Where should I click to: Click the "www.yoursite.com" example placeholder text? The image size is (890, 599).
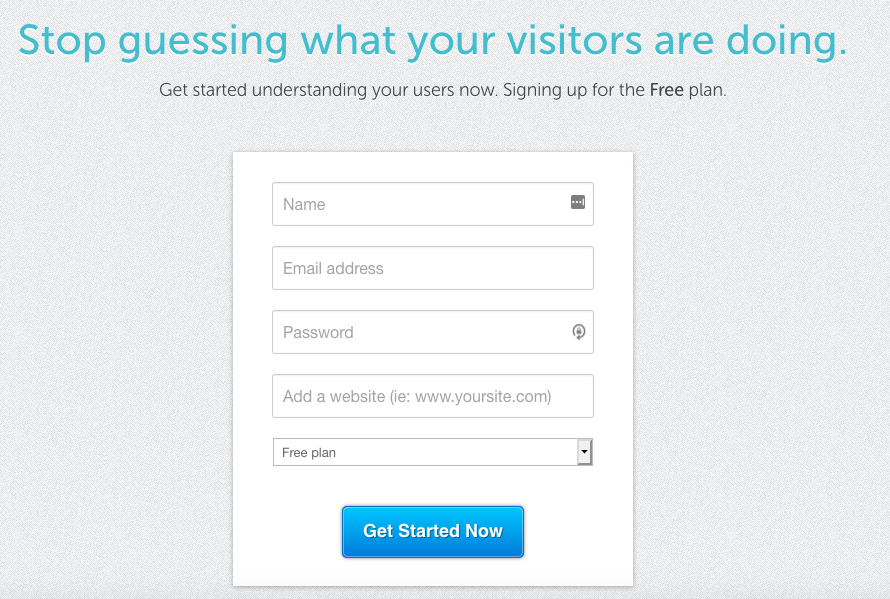pyautogui.click(x=482, y=396)
